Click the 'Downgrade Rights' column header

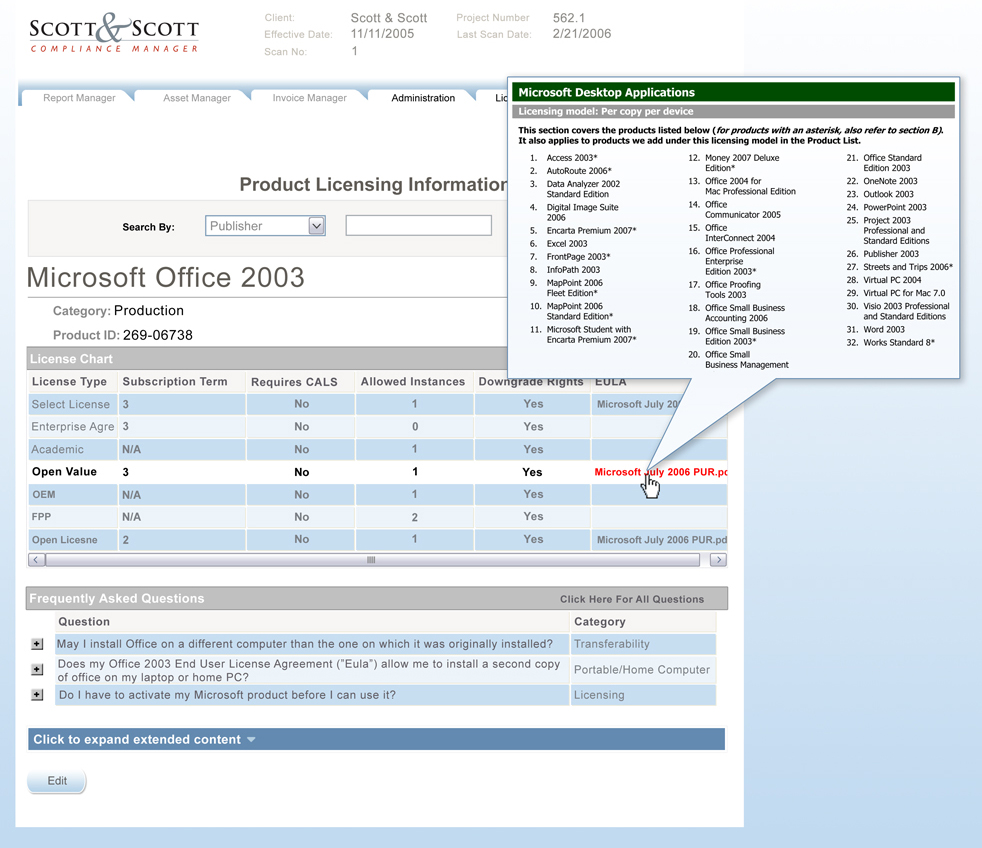531,381
